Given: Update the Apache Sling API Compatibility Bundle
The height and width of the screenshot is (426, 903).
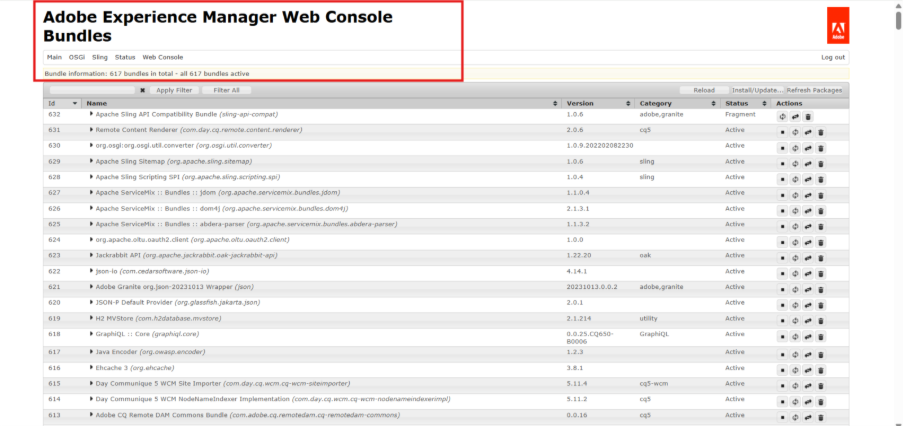Looking at the screenshot, I should (x=795, y=117).
